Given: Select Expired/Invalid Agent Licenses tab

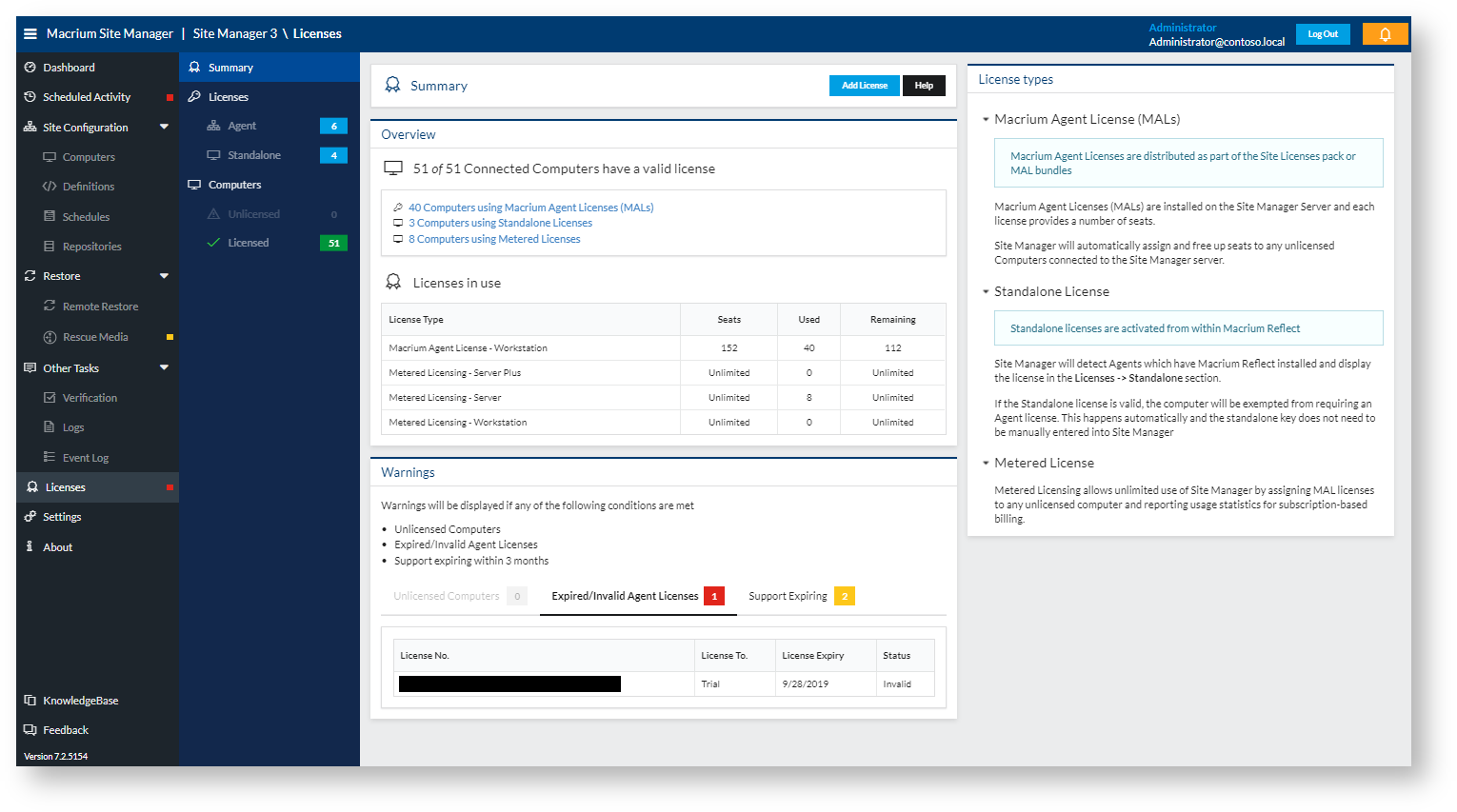Looking at the screenshot, I should click(x=638, y=596).
